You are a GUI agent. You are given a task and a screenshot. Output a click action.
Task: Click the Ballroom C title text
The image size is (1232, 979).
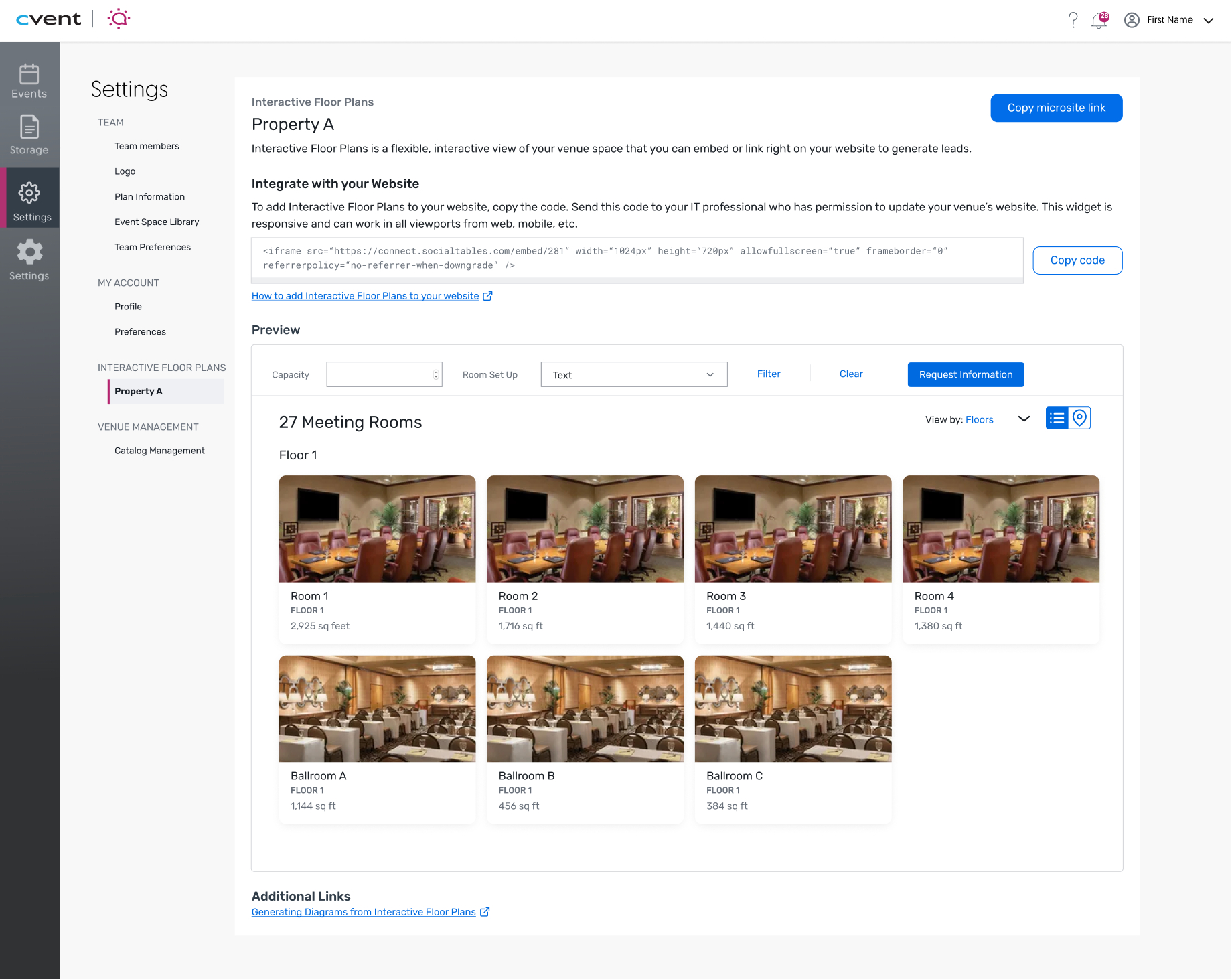pyautogui.click(x=735, y=776)
